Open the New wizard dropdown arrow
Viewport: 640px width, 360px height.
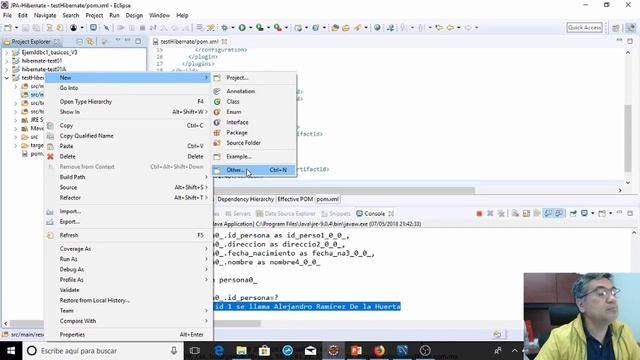tap(16, 28)
